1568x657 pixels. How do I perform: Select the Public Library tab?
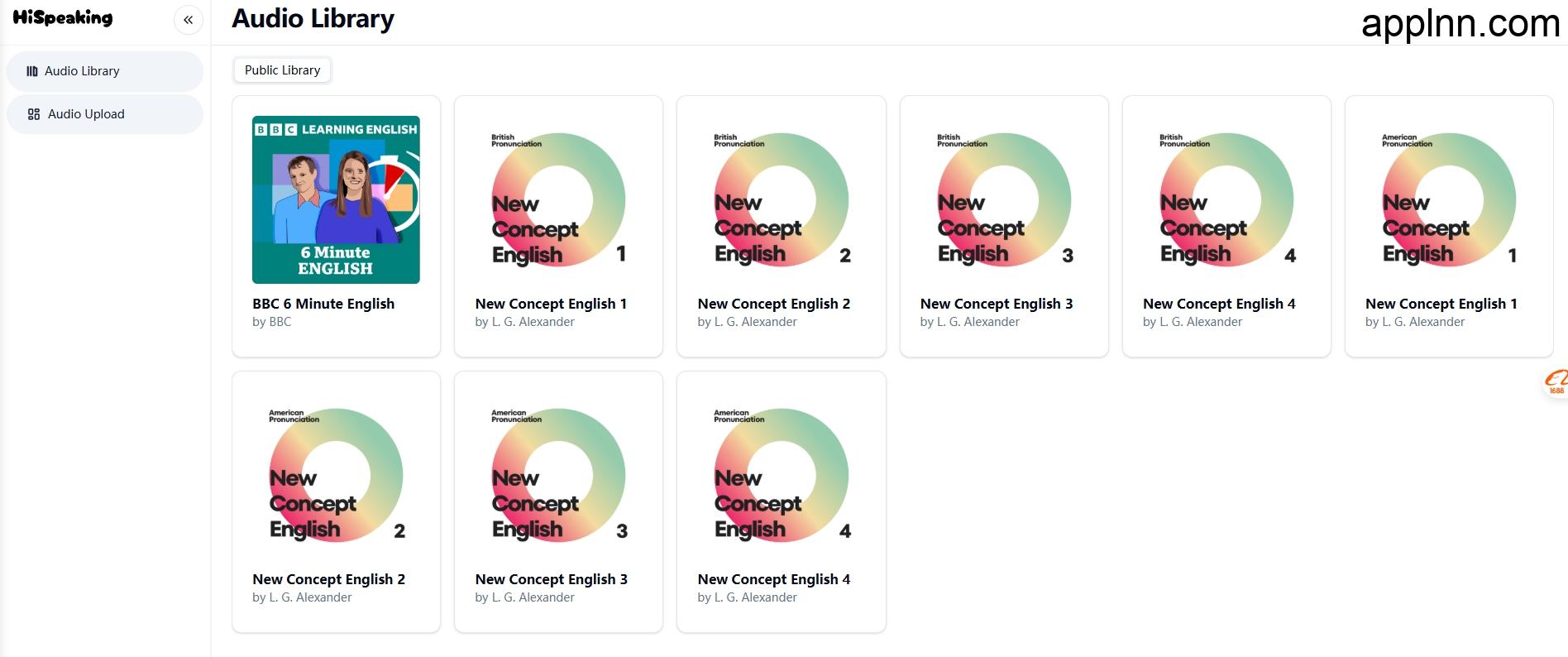pos(282,70)
